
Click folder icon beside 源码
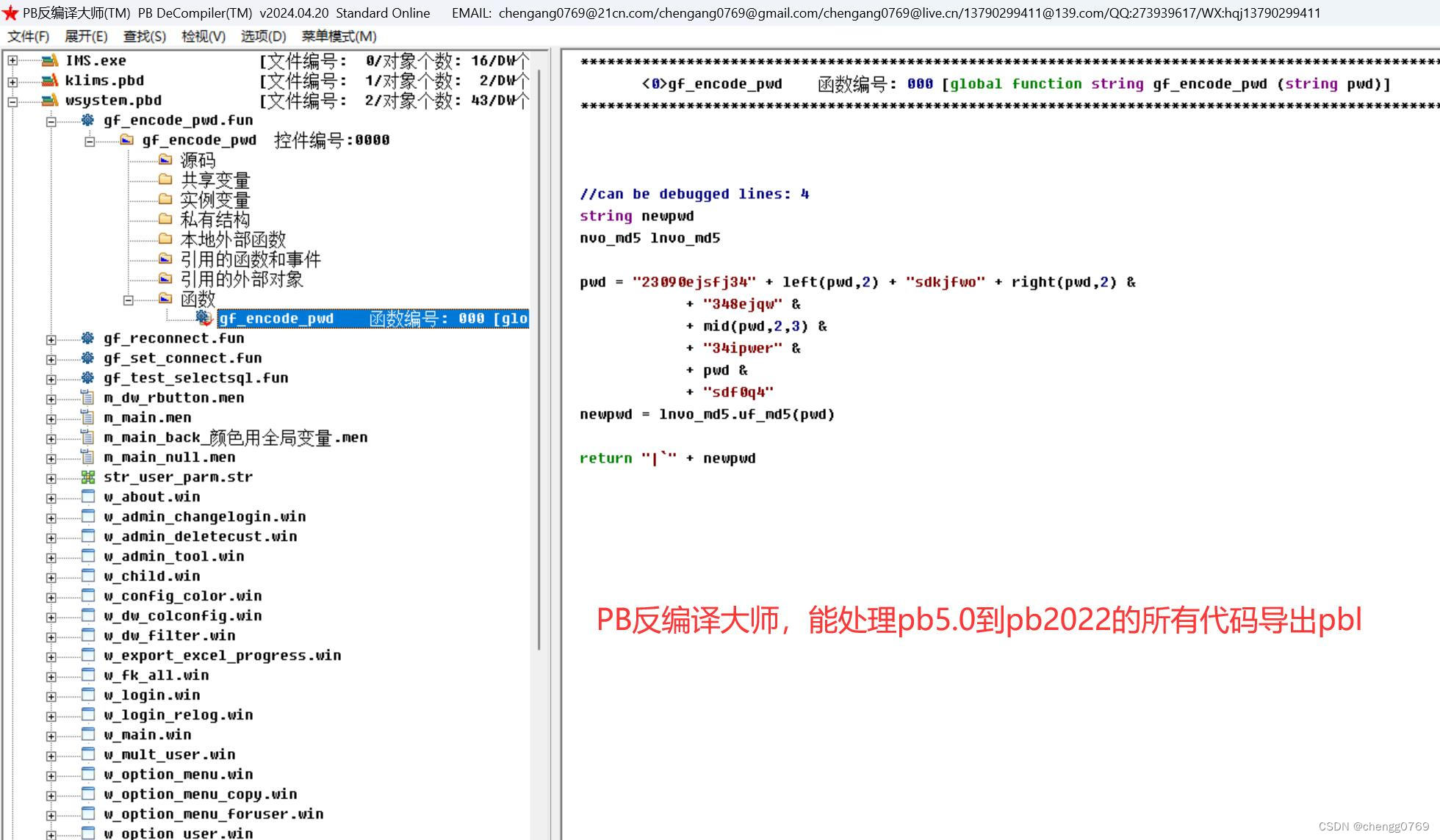(165, 160)
